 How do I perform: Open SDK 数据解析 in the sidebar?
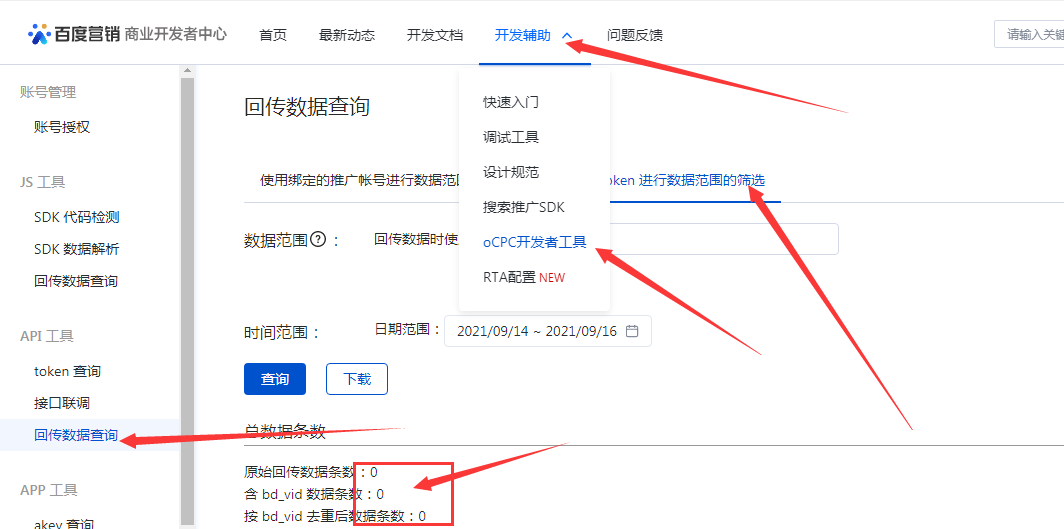coord(77,249)
